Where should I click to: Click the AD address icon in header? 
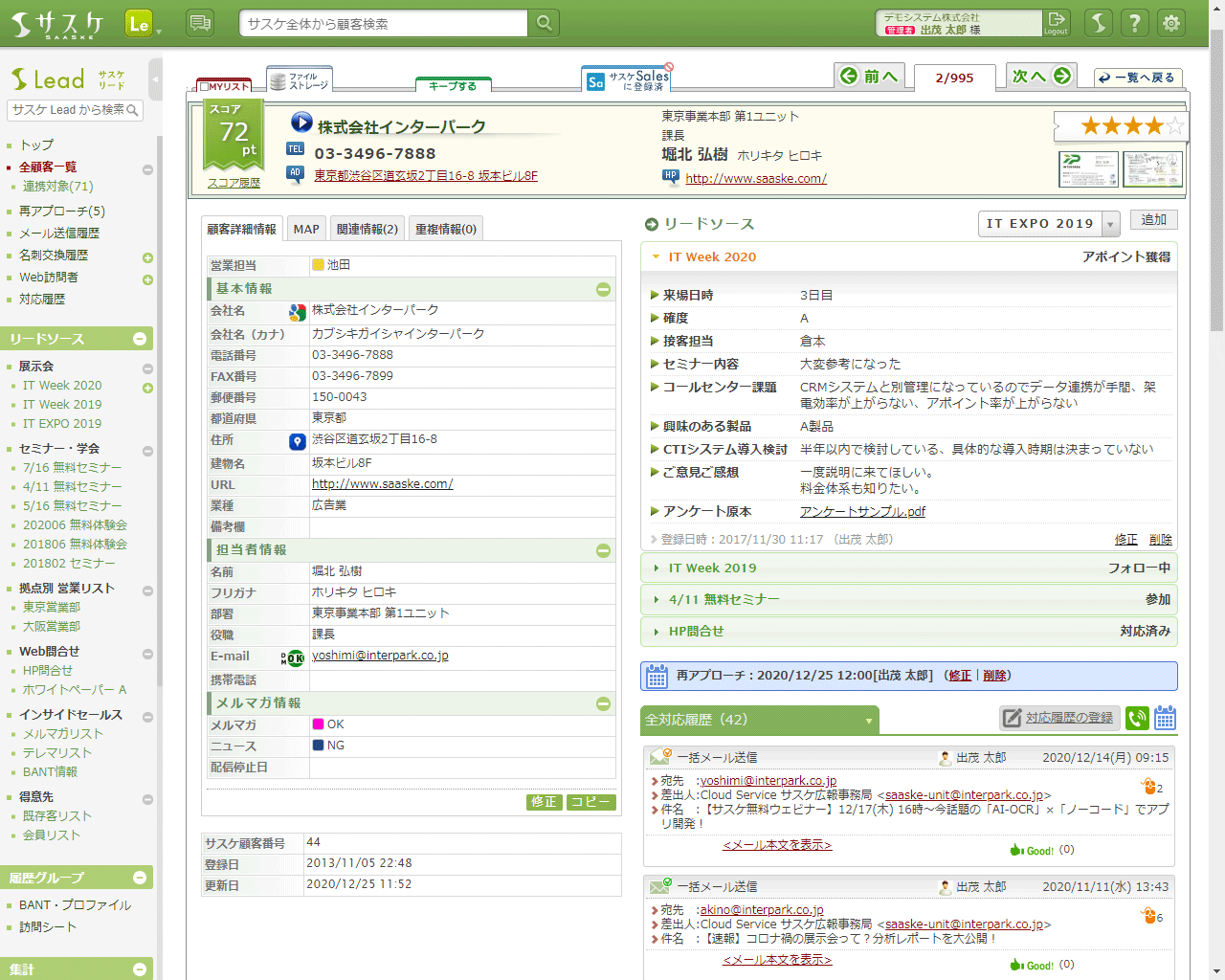(295, 173)
